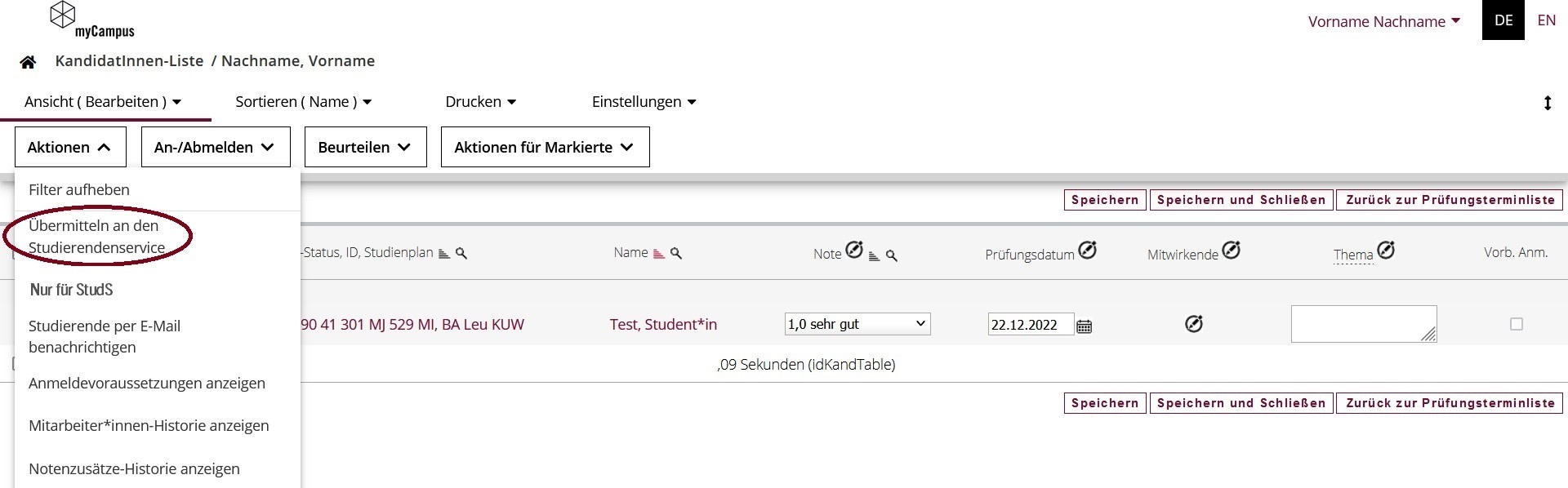Click the Prüfungsdatum column header text

1030,255
